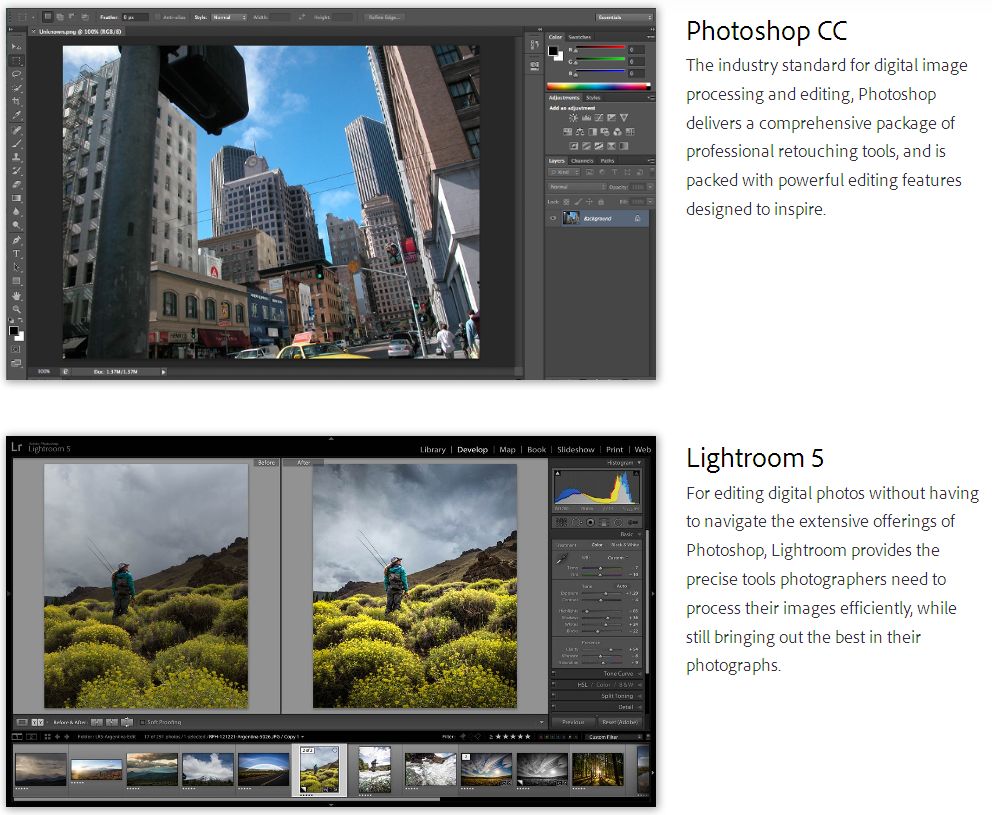Toggle the Anti-alias checkbox in options bar
Image resolution: width=992 pixels, height=815 pixels.
tap(162, 17)
